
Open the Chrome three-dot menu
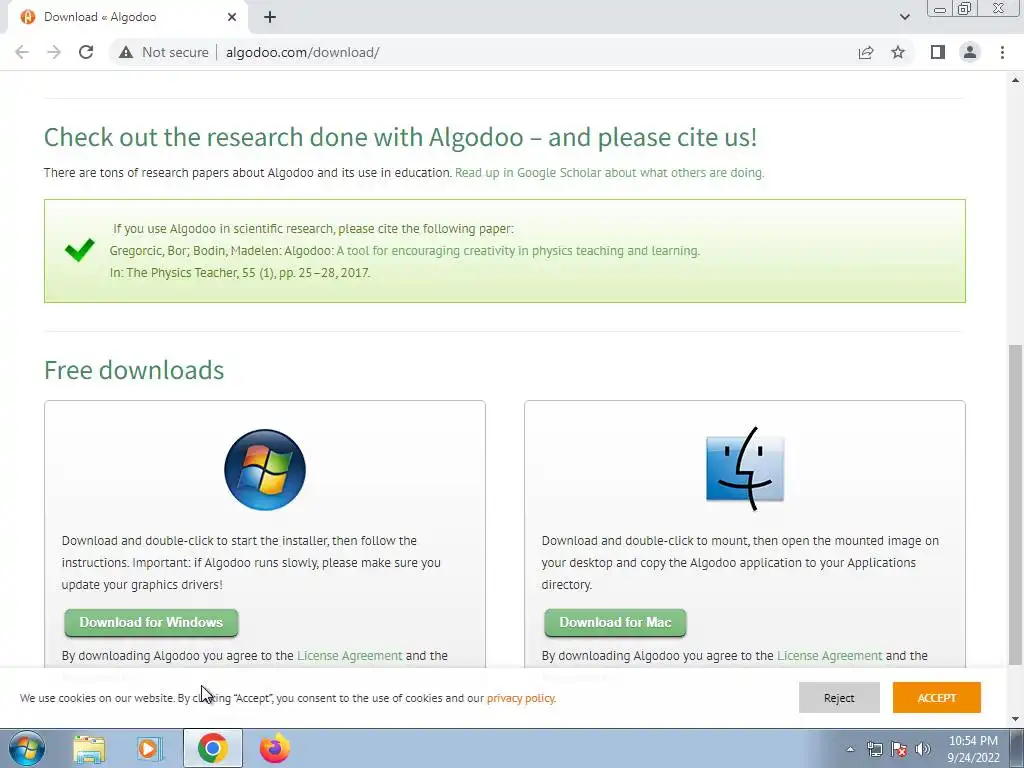click(1002, 52)
